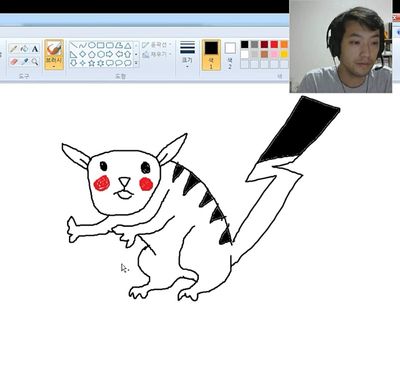Screen dimensions: 400x370
Task: Select the Pencil tool
Action: [x=13, y=49]
